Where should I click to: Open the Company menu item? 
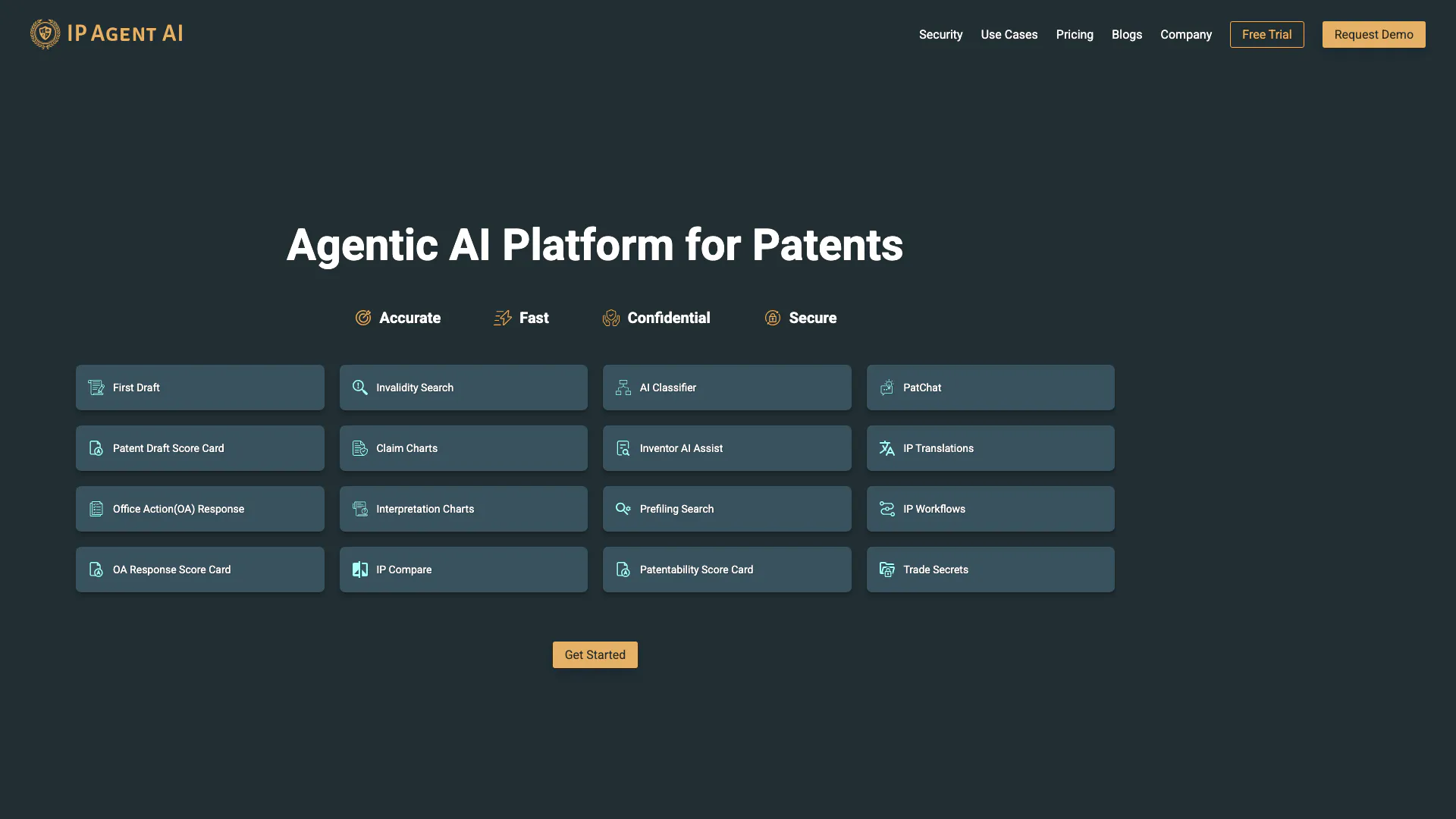1185,35
